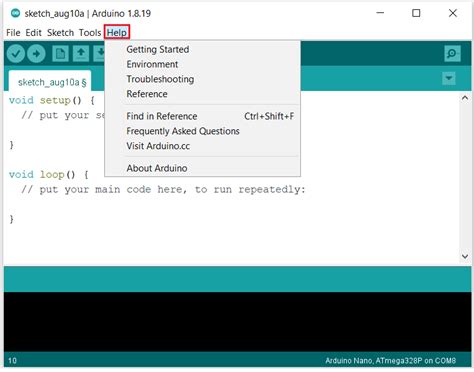This screenshot has height=372, width=474.
Task: Select Getting Started from Help menu
Action: point(203,49)
